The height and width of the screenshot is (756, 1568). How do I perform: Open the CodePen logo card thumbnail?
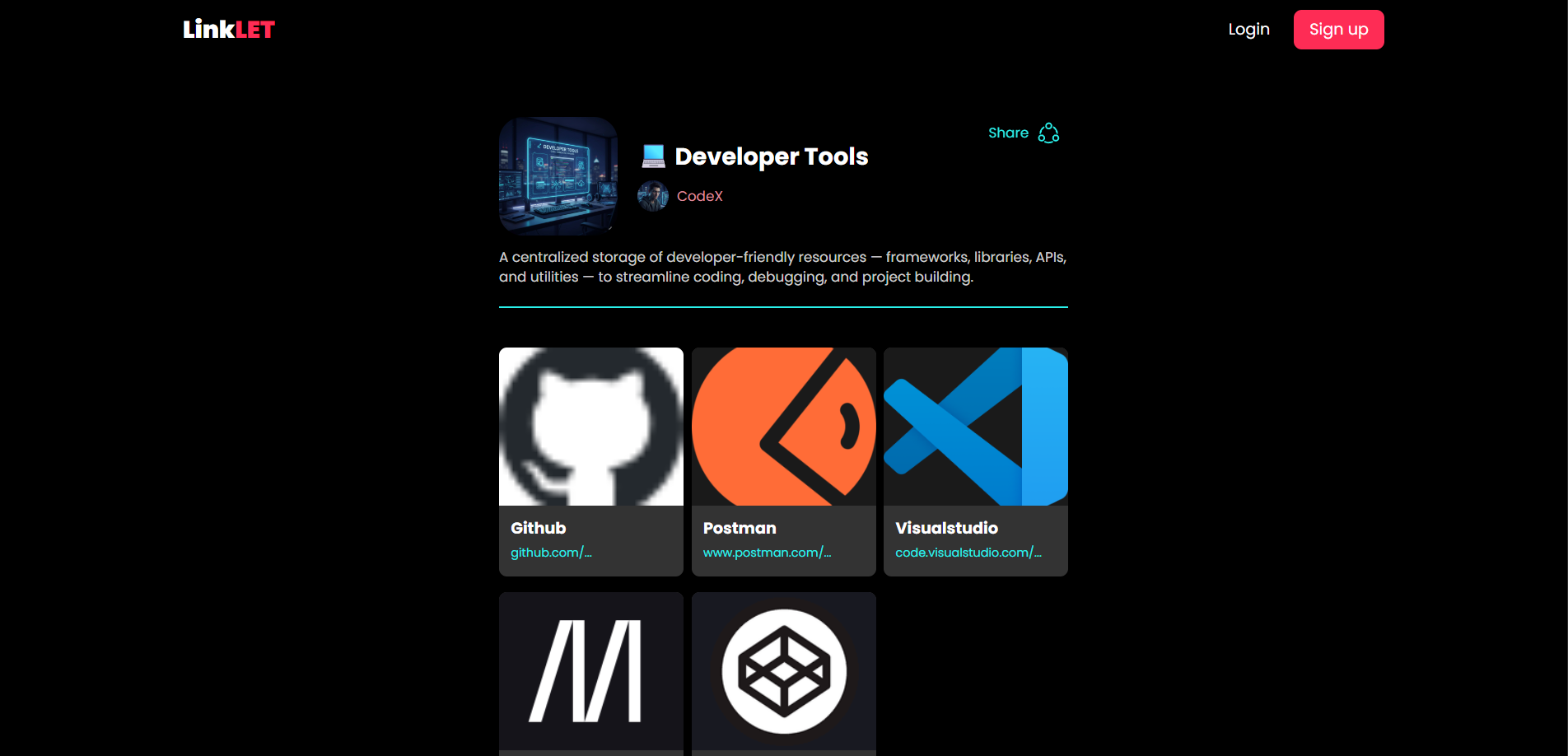pyautogui.click(x=784, y=671)
